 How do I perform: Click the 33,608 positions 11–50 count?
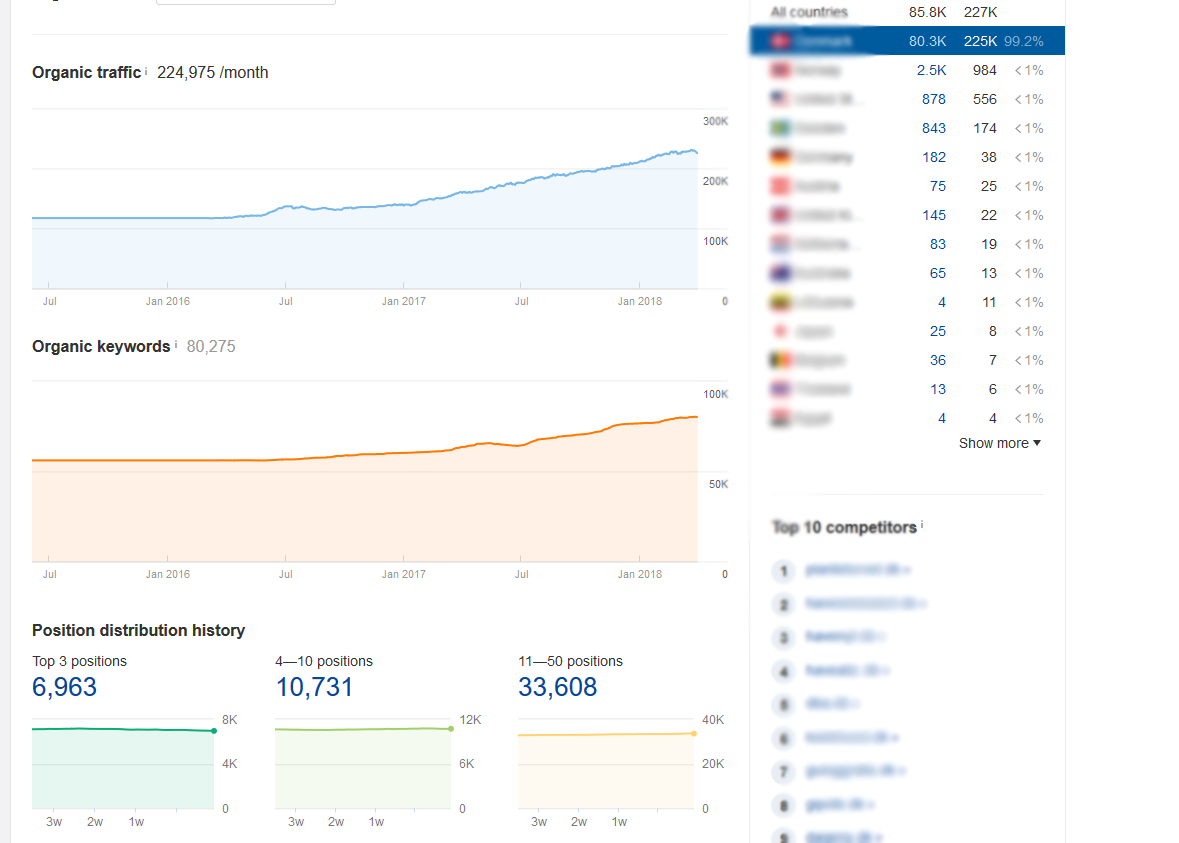point(557,687)
